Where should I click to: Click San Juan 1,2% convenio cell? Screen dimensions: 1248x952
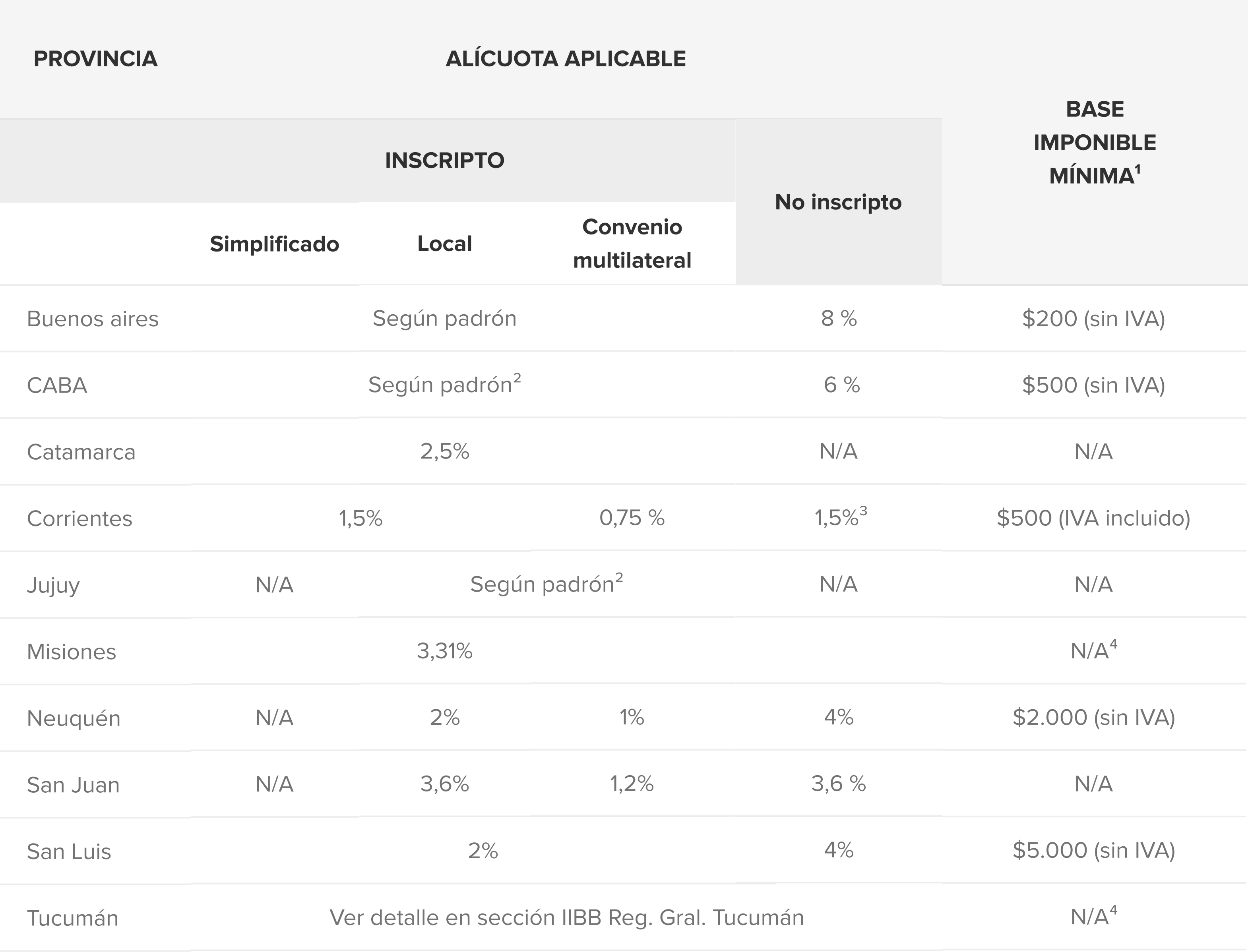point(632,784)
